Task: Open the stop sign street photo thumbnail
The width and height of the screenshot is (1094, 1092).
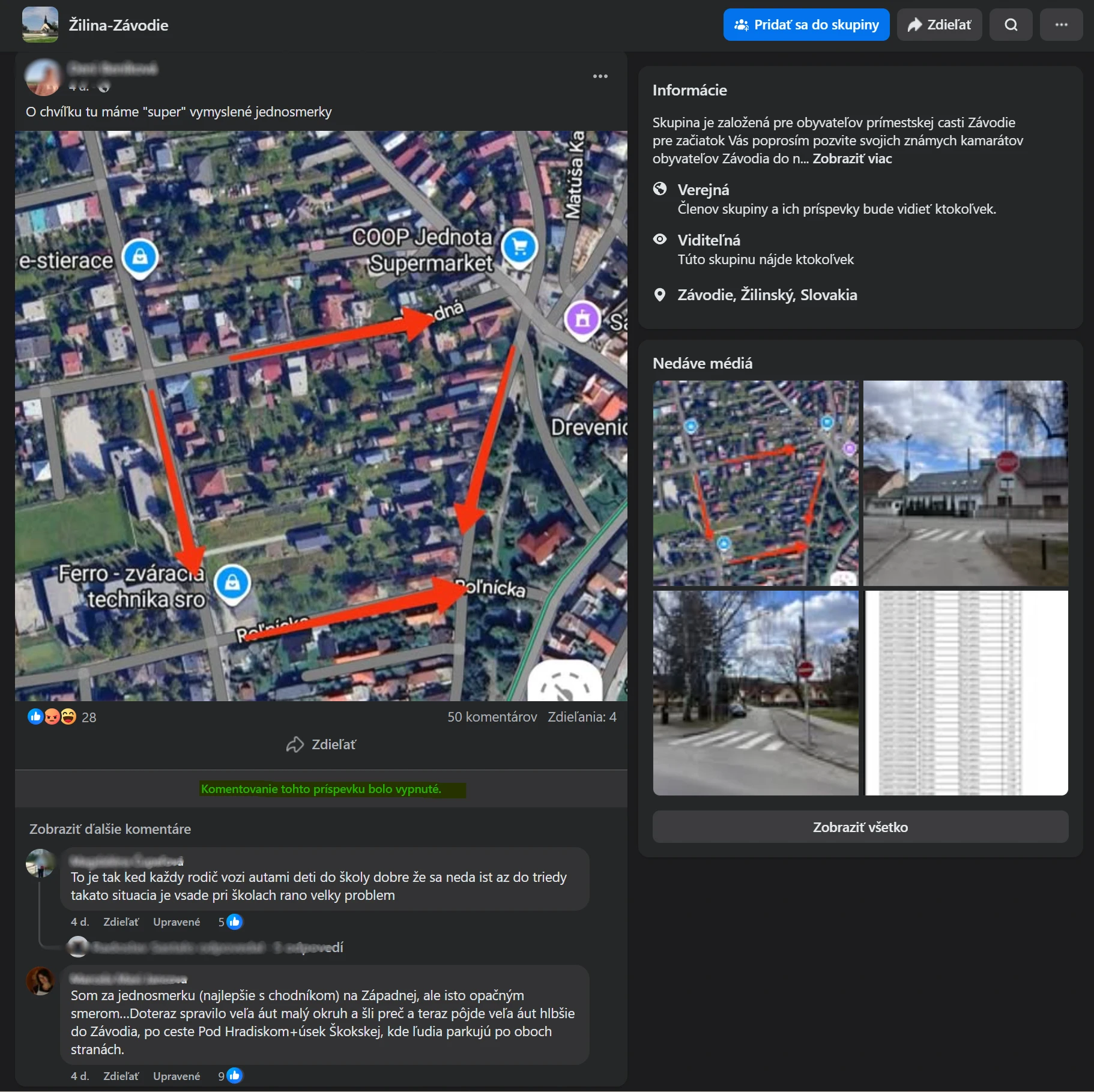Action: tap(966, 483)
